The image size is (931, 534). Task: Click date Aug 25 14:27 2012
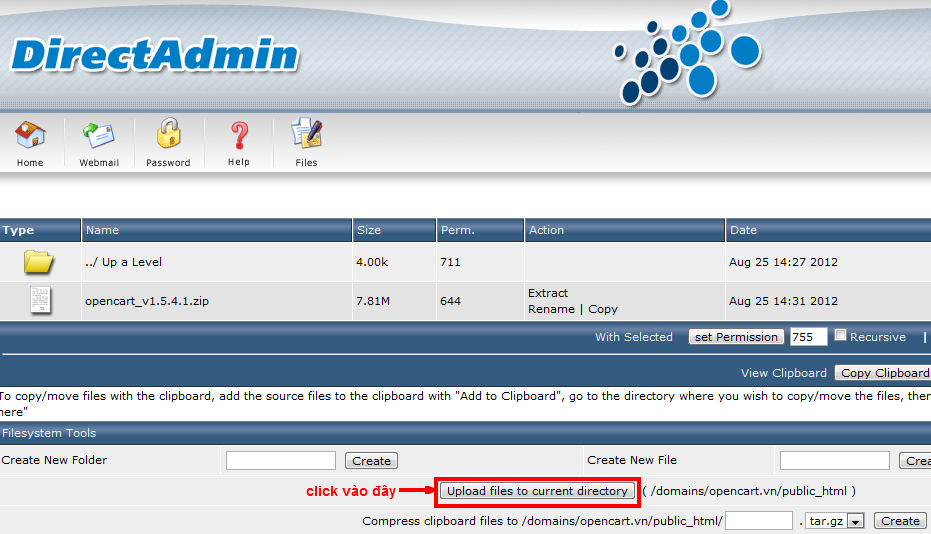point(783,262)
